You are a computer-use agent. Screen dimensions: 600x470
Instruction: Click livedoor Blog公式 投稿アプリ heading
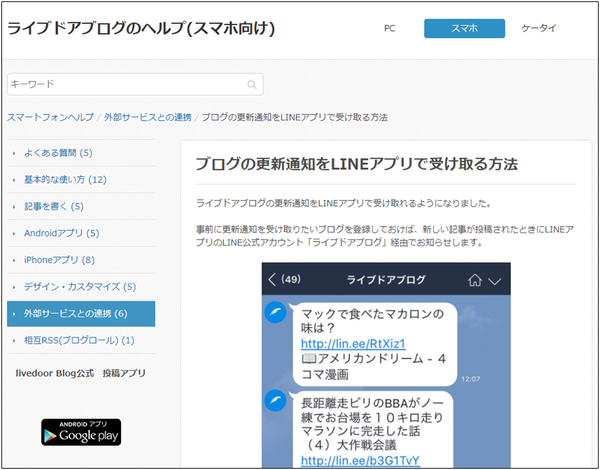(81, 374)
